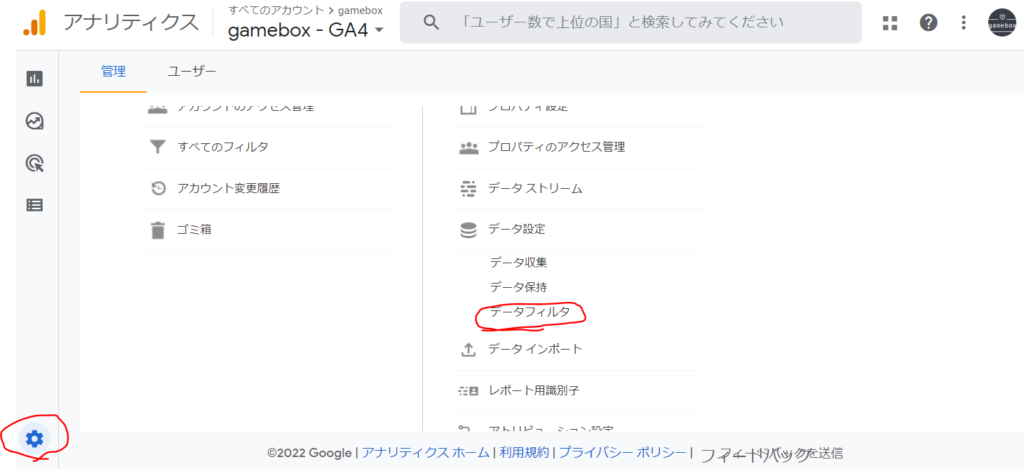Collapse the データ設定 section
1024x469 pixels.
point(516,229)
